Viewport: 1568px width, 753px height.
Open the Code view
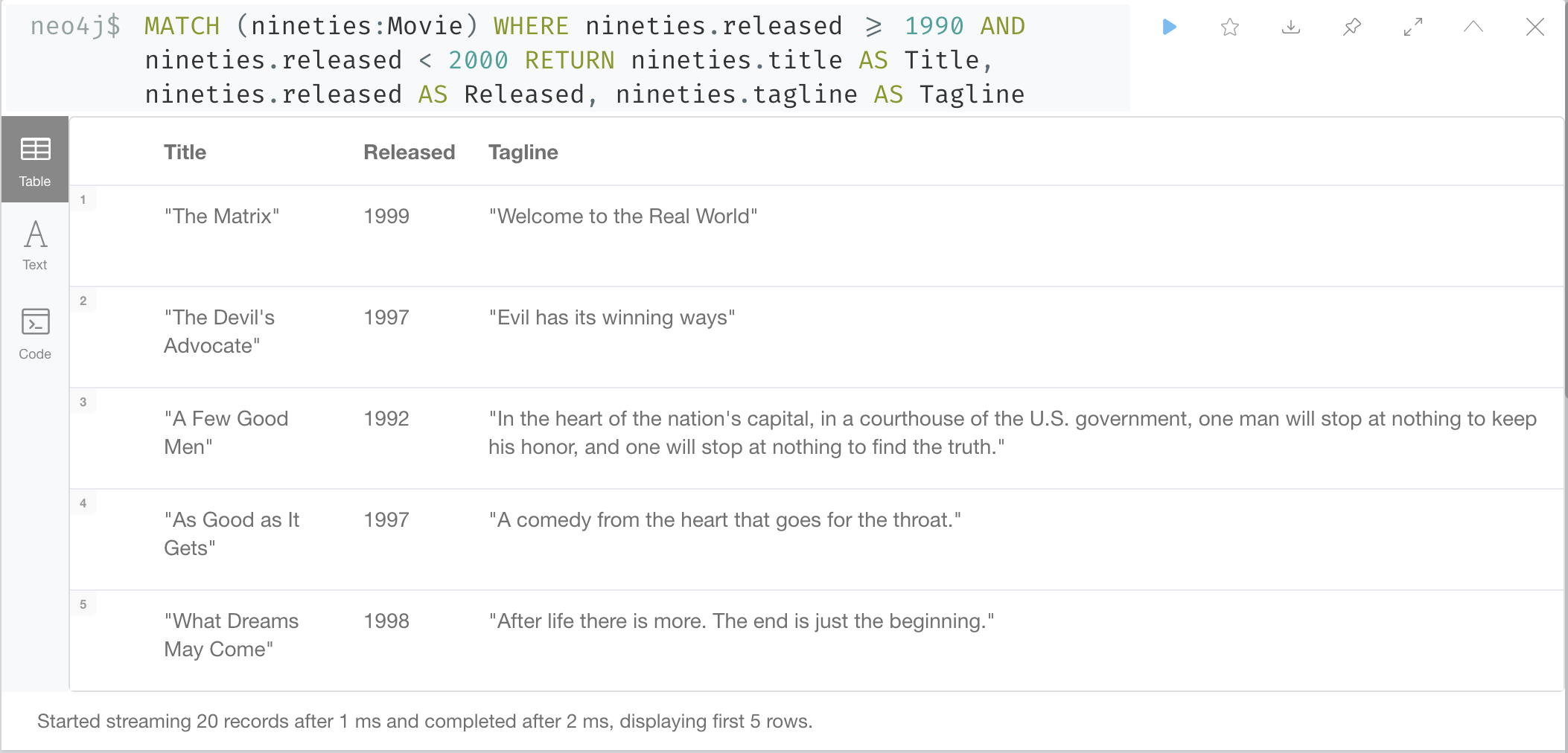pyautogui.click(x=35, y=333)
